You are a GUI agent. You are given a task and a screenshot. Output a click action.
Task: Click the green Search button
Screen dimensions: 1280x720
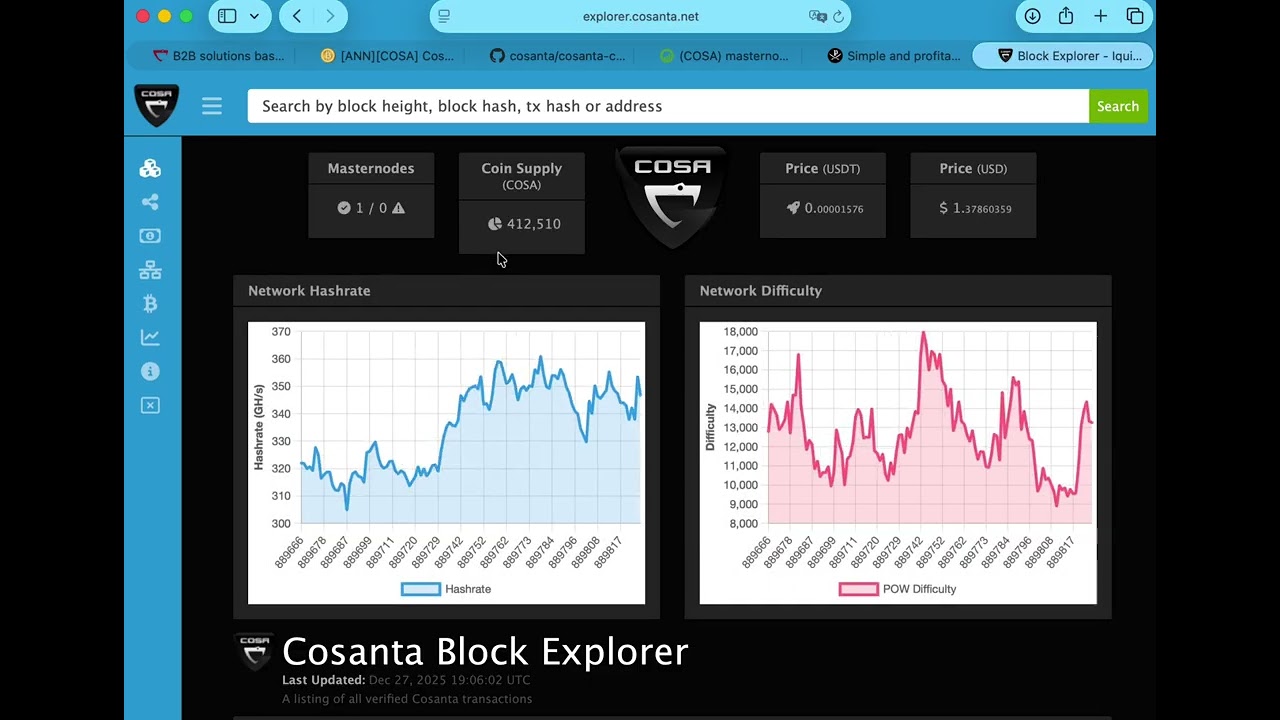[x=1118, y=106]
